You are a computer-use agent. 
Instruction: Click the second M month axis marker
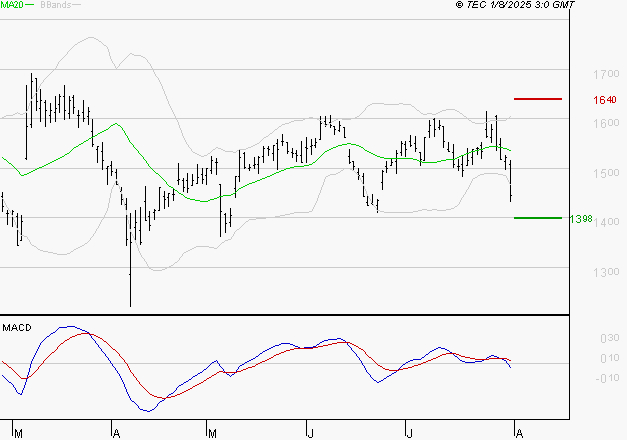pos(212,433)
